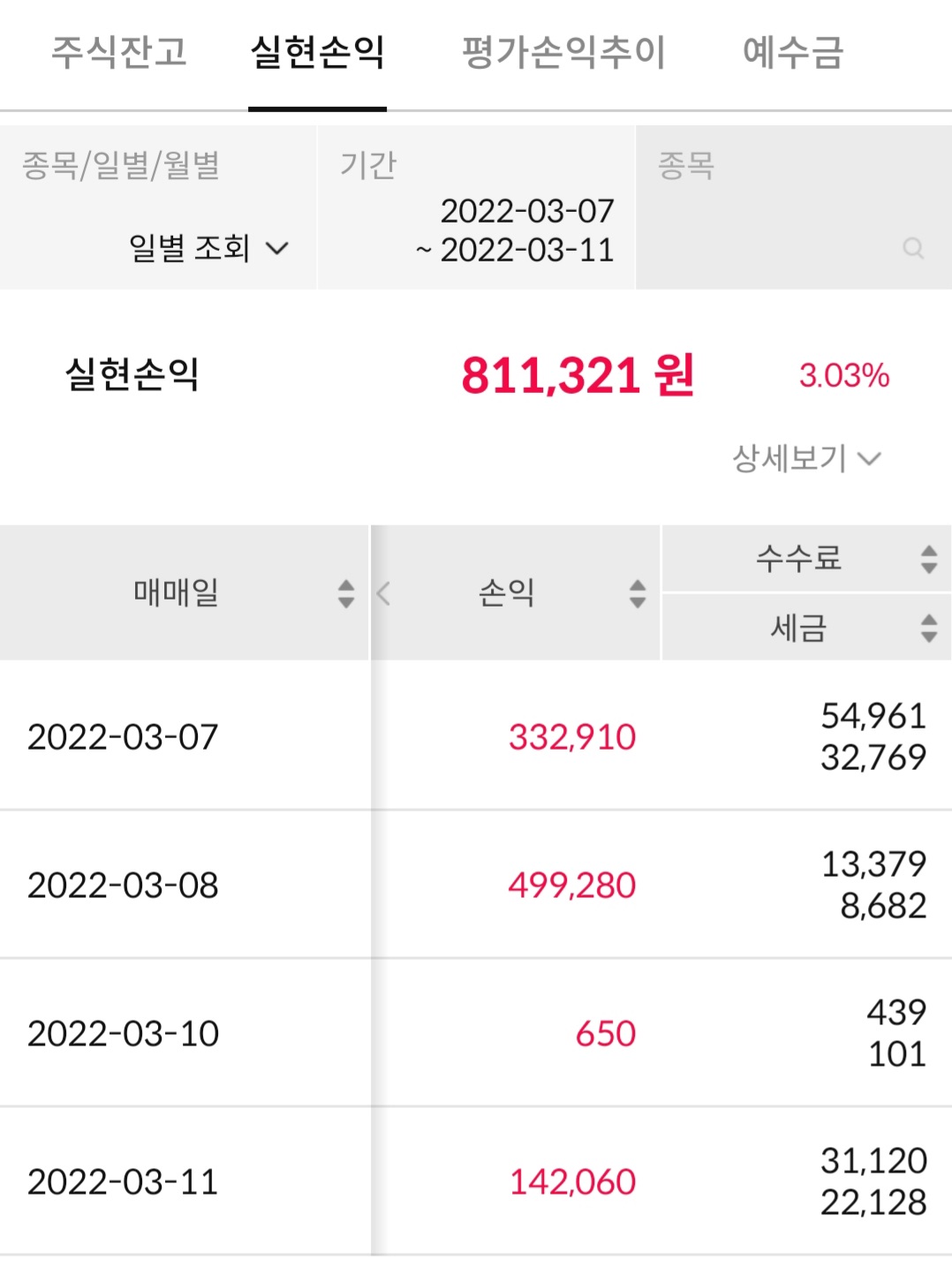Sort by 손익 column arrows
952x1267 pixels.
[x=638, y=593]
